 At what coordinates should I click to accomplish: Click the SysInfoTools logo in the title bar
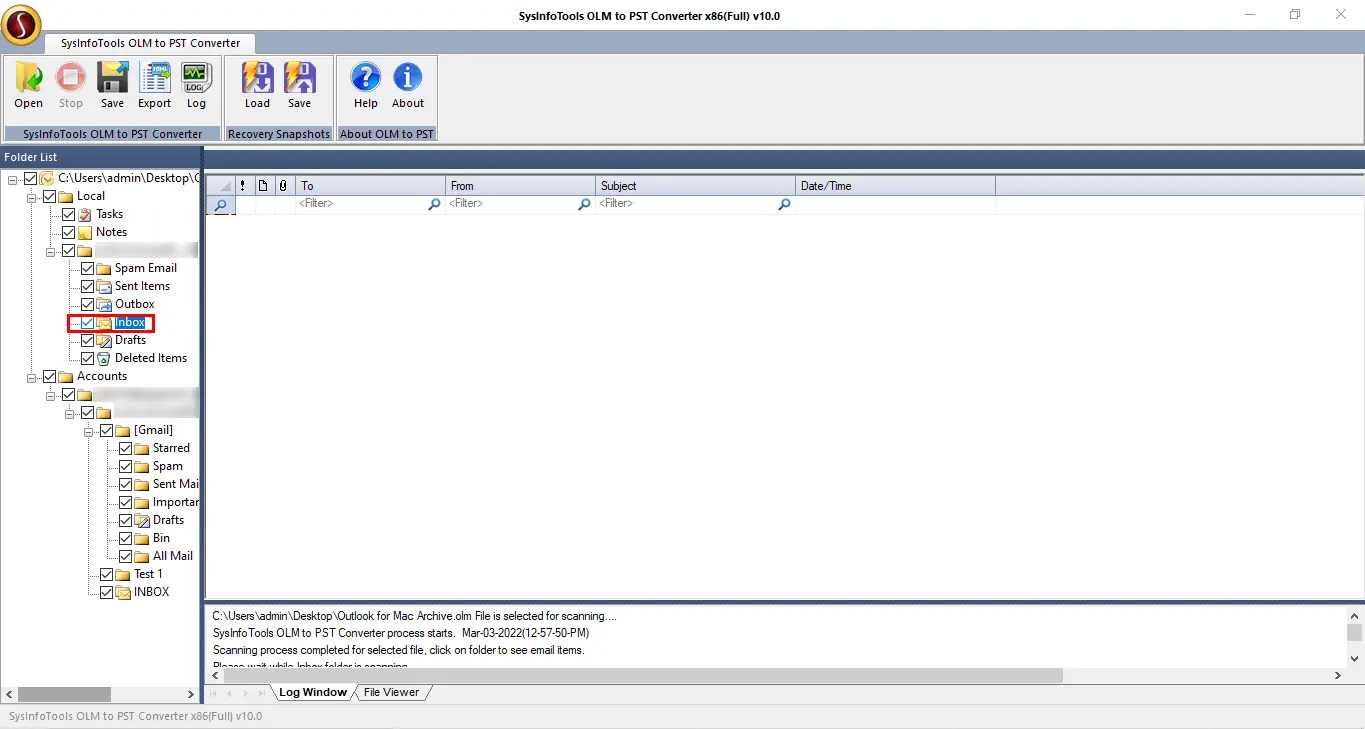[21, 25]
